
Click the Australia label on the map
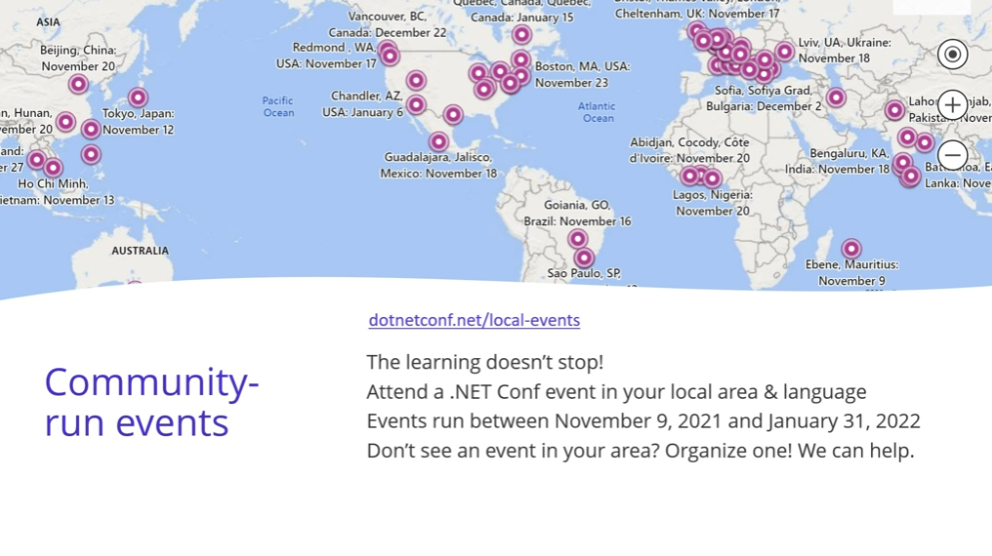140,250
